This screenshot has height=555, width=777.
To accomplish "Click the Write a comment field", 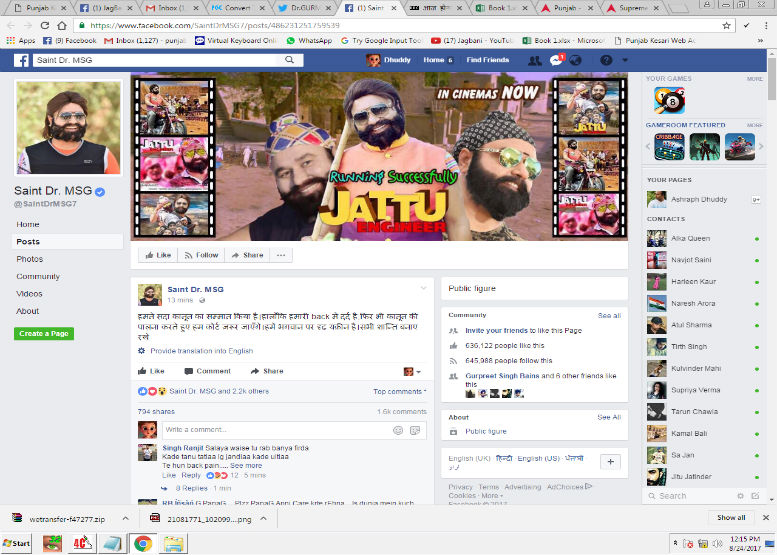I will point(270,430).
